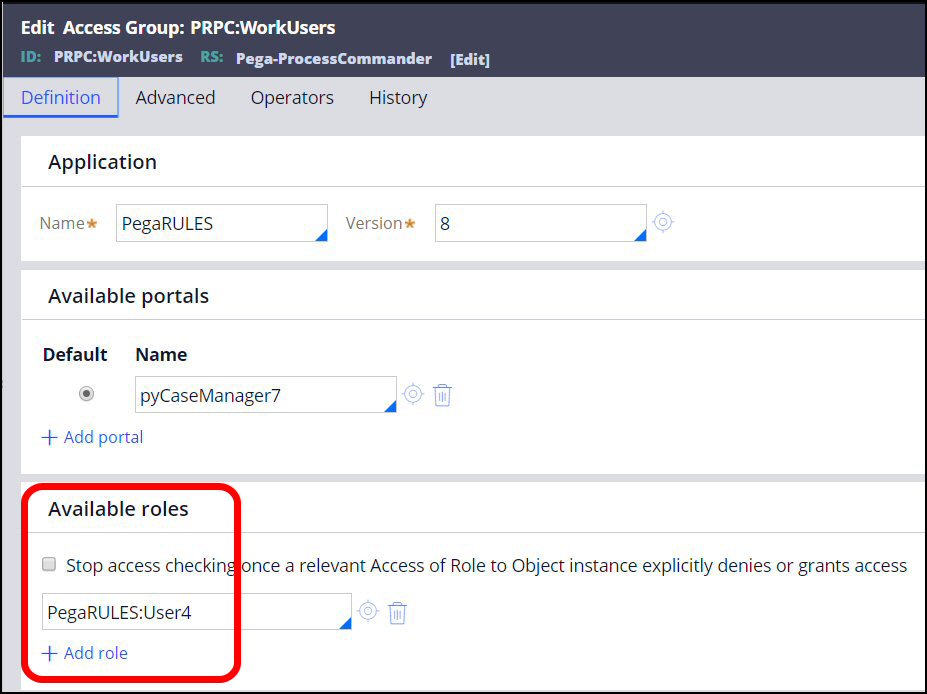Delete the pyCaseManager7 portal row
Image resolution: width=927 pixels, height=694 pixels.
click(x=443, y=395)
